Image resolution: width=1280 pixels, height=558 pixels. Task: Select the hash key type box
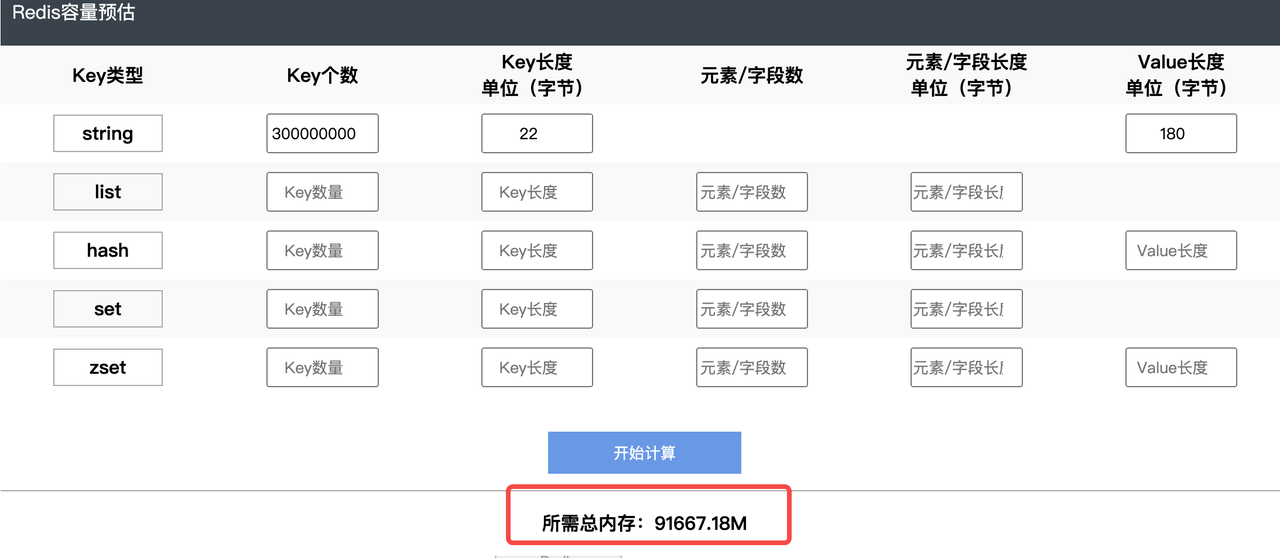(x=108, y=250)
